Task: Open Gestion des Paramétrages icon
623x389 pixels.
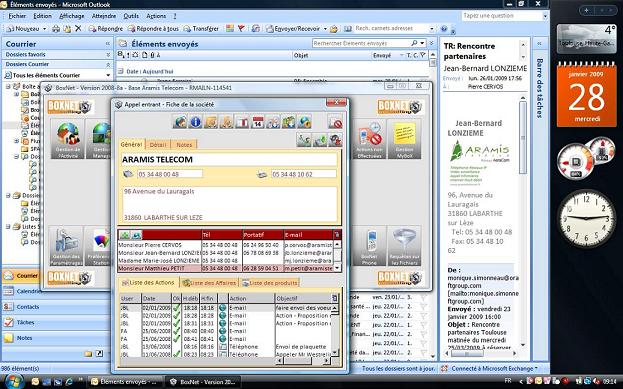Action: (66, 246)
